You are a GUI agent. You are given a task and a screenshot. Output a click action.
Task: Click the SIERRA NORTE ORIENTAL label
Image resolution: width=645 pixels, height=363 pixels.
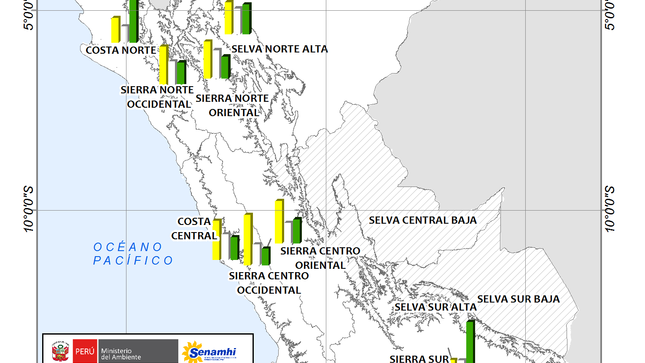(x=232, y=105)
